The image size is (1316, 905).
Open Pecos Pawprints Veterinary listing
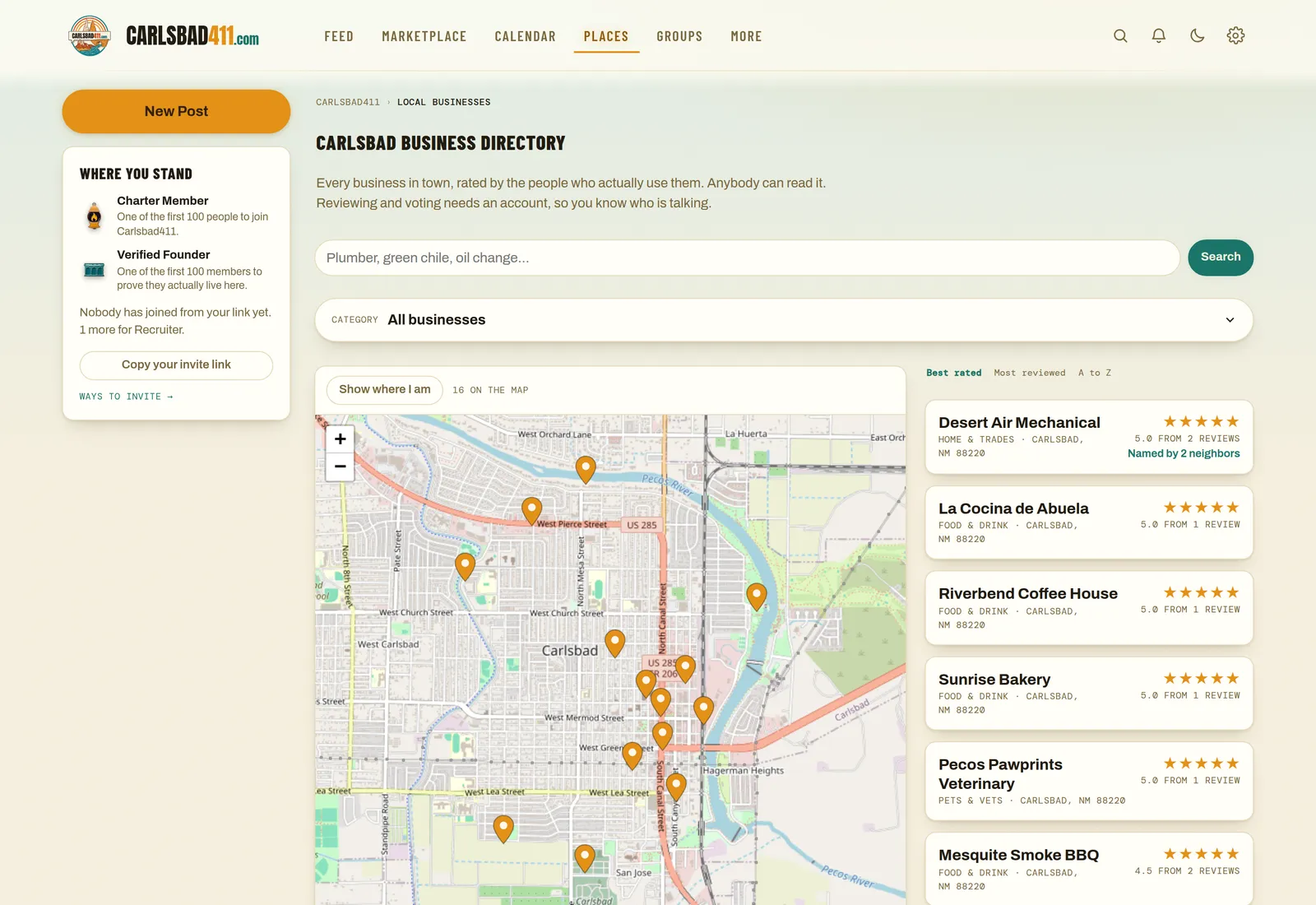[1089, 782]
